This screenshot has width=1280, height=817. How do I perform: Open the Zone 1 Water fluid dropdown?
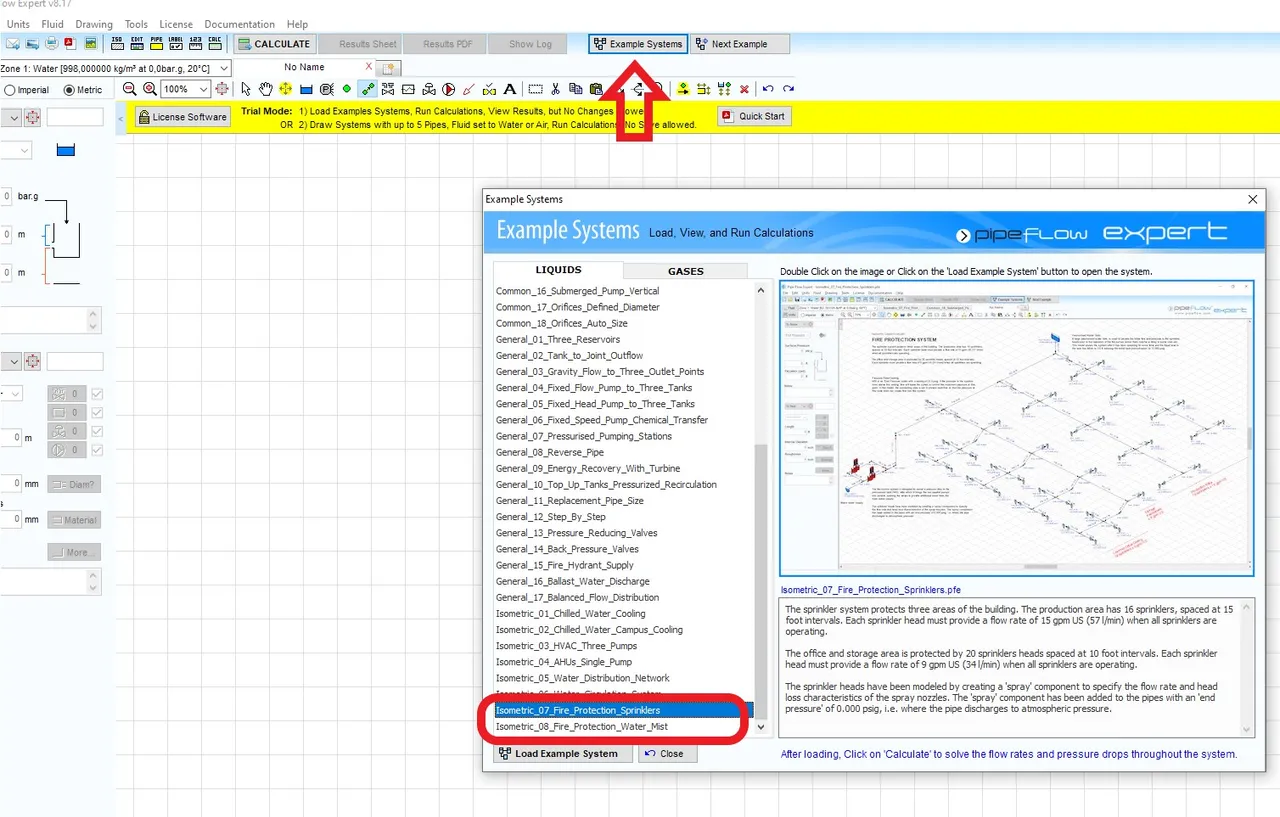point(115,68)
